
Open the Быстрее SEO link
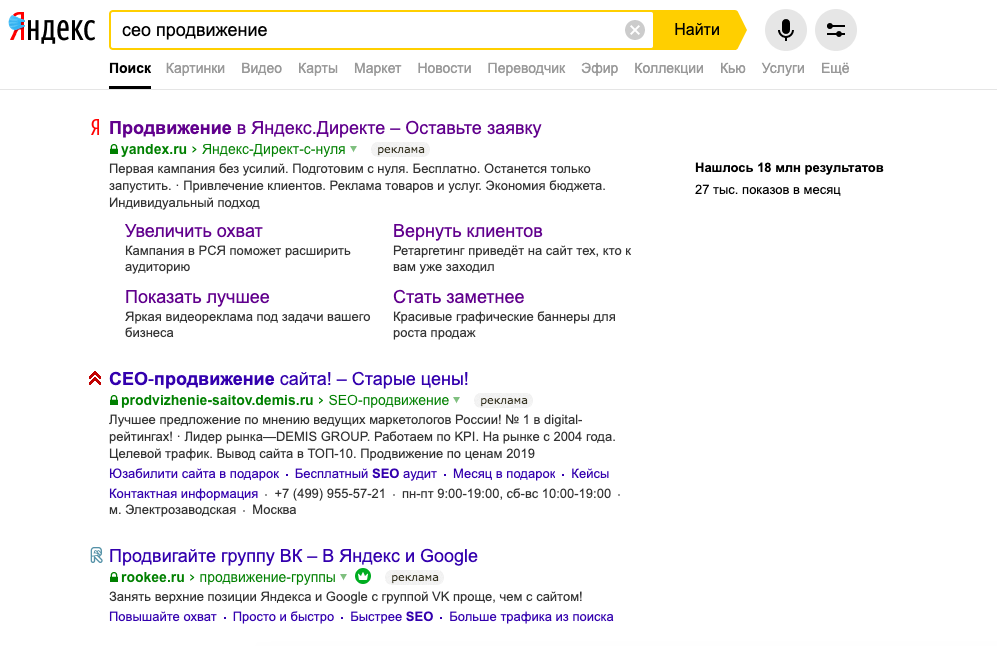tap(392, 617)
